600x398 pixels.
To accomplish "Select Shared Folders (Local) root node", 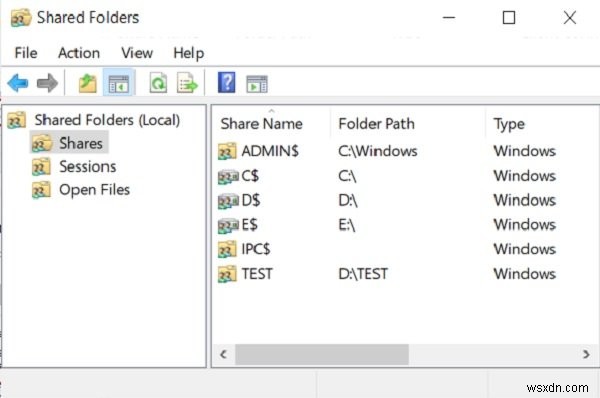I will [107, 120].
